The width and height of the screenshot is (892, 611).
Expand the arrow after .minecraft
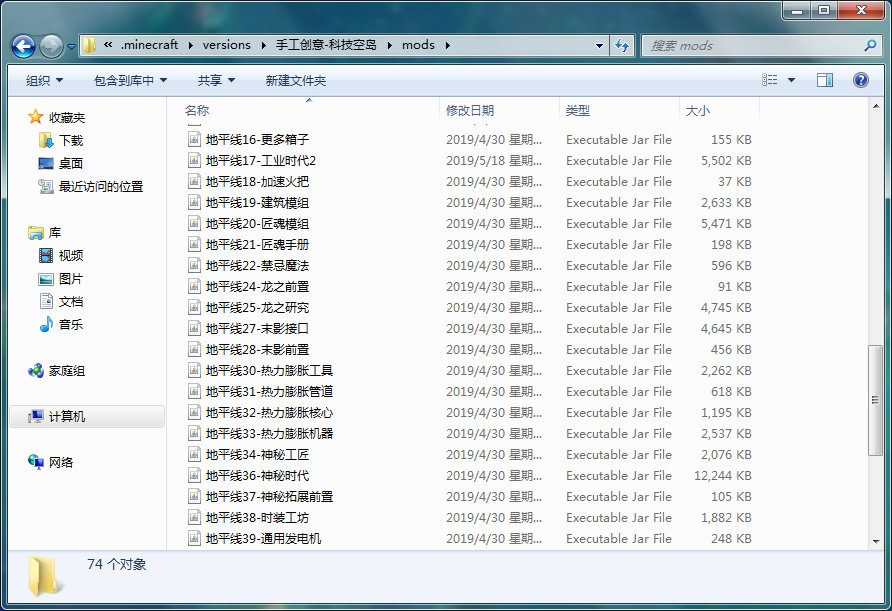(190, 45)
